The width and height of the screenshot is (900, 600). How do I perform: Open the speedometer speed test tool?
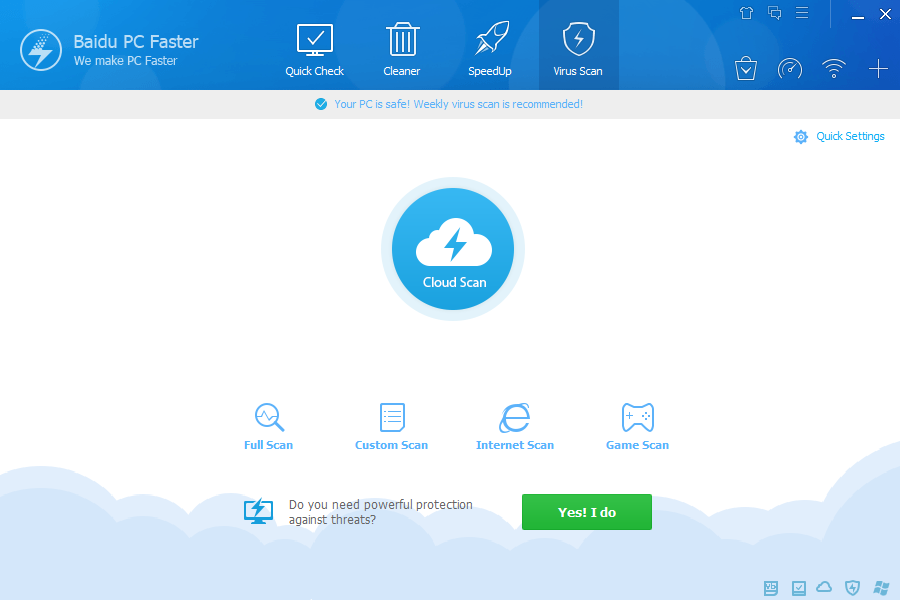coord(790,69)
